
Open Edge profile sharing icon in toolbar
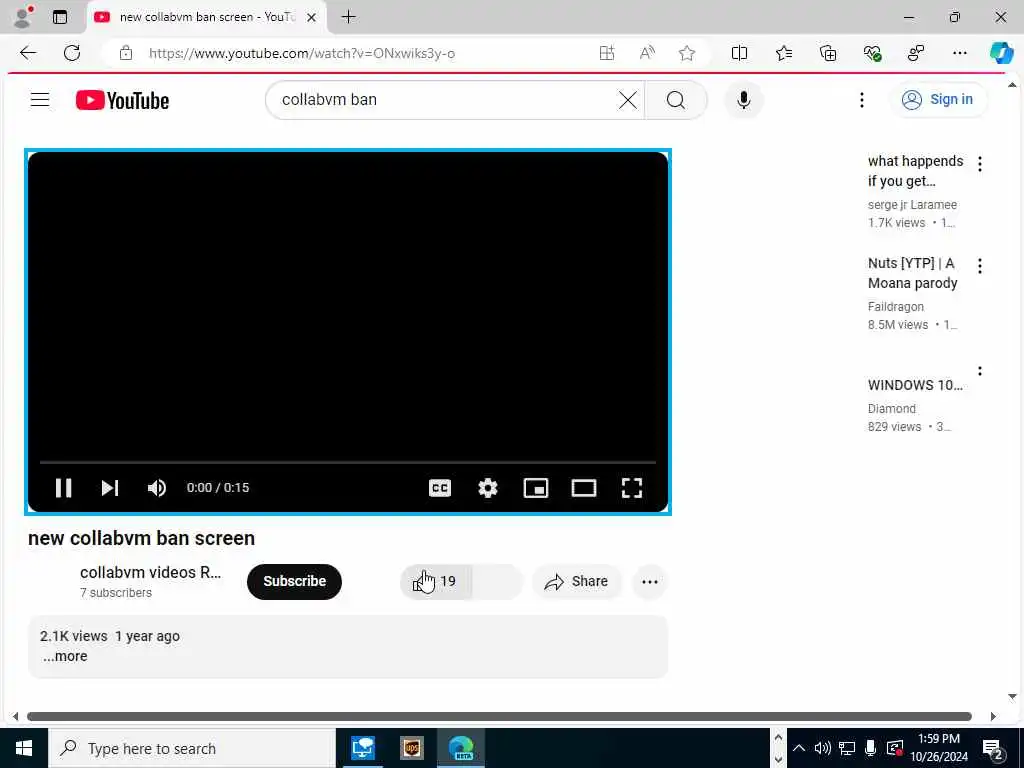pyautogui.click(x=916, y=54)
